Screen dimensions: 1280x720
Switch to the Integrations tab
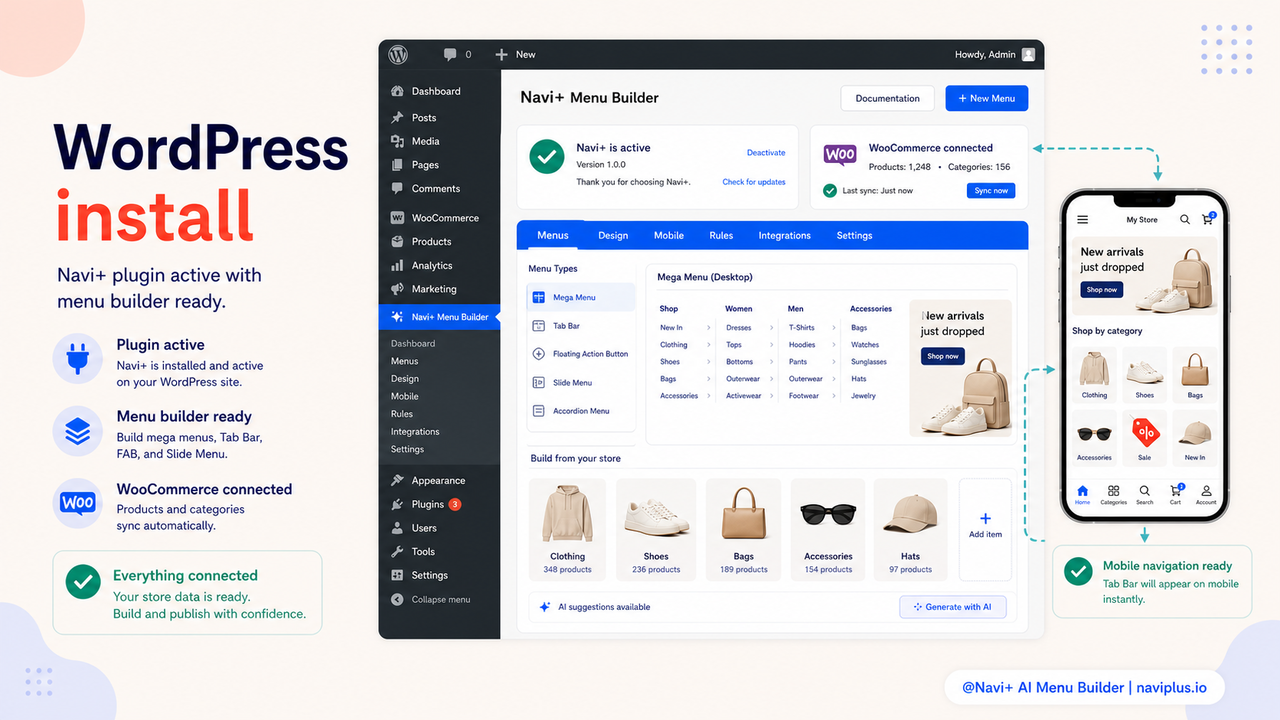(785, 235)
